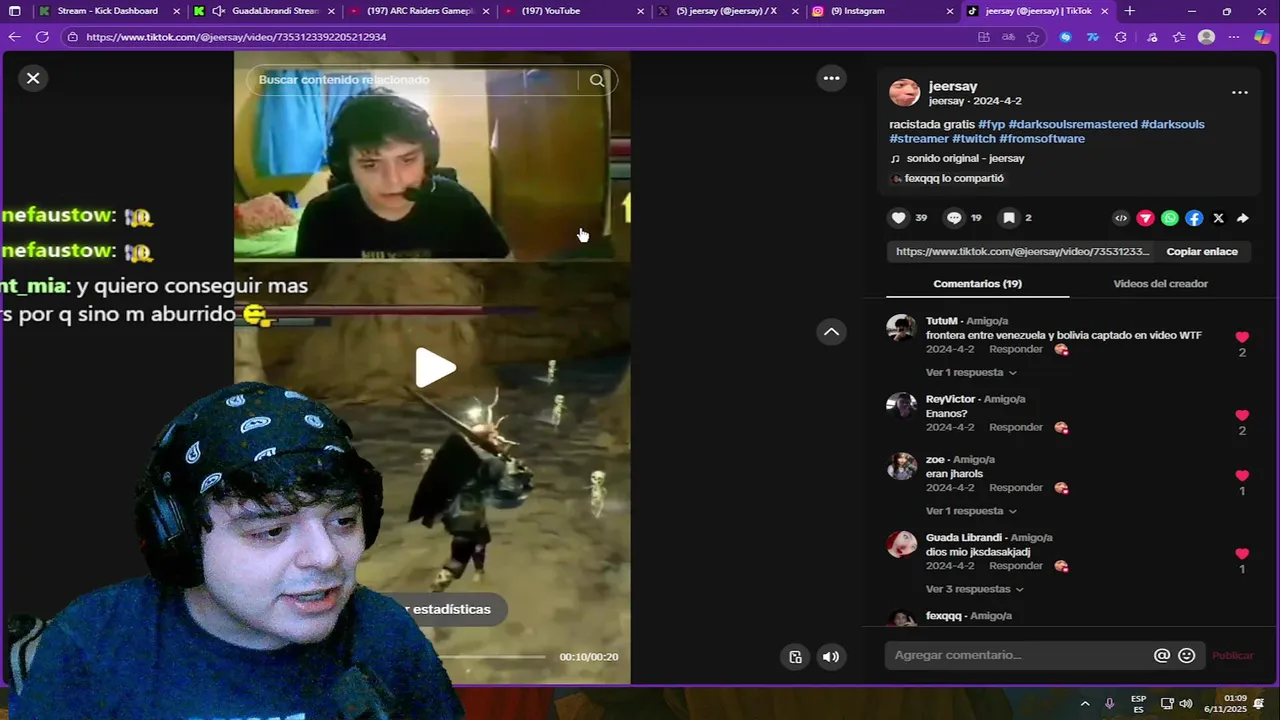Click the 'Agregar comentario...' input field
The width and height of the screenshot is (1280, 720).
pyautogui.click(x=1020, y=656)
